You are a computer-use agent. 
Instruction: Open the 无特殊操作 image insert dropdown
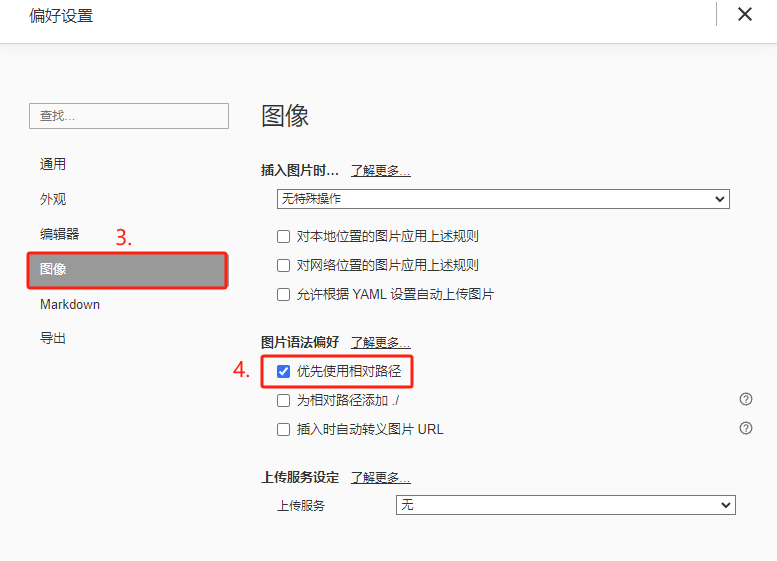click(x=503, y=199)
